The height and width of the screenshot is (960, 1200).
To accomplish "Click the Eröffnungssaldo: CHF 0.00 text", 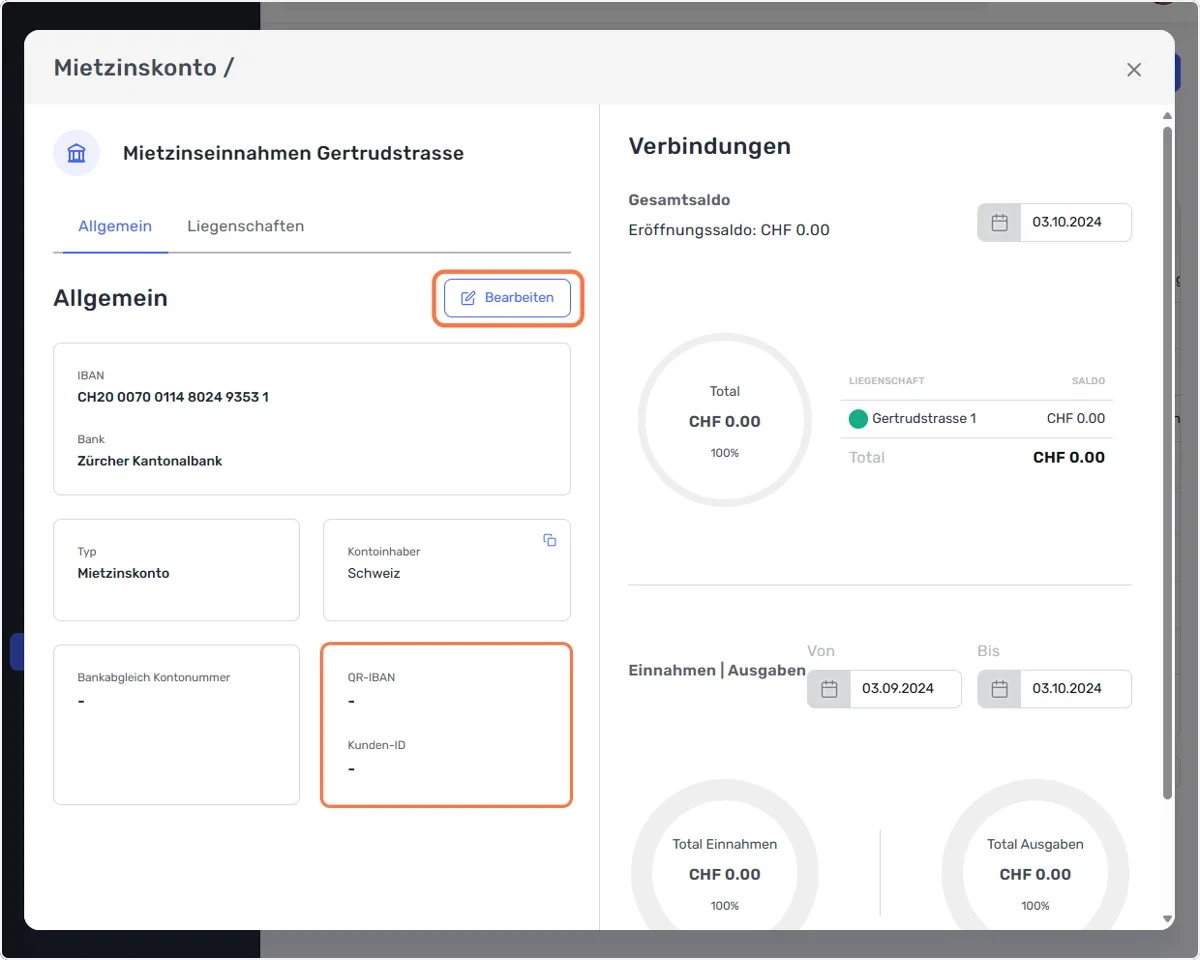I will pos(729,230).
